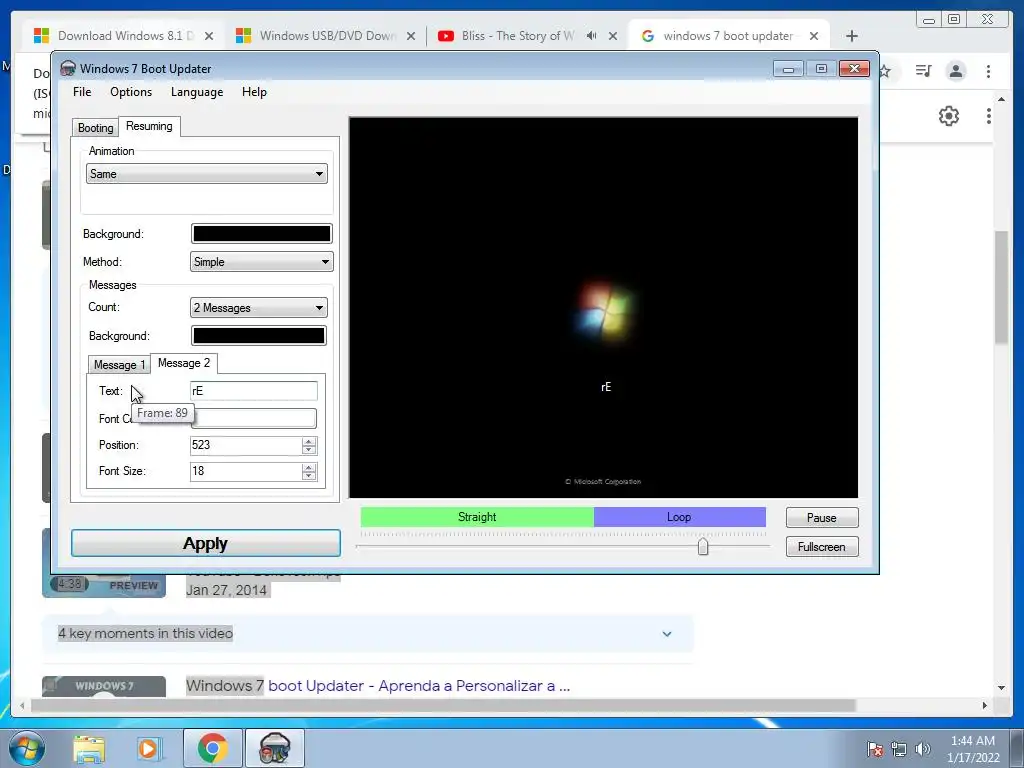Click the Fullscreen button

[x=822, y=547]
